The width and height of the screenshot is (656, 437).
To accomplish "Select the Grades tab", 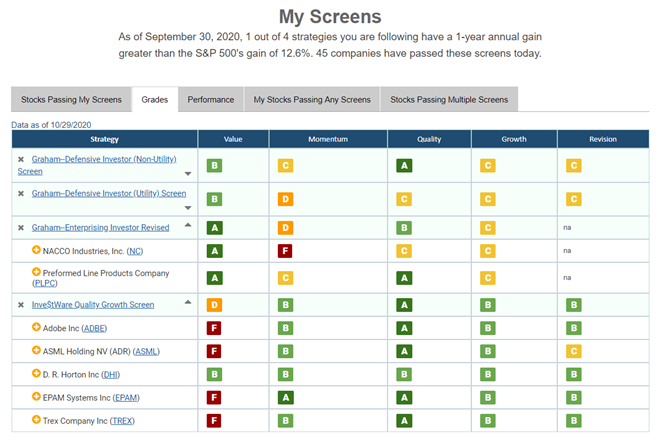I will 155,100.
